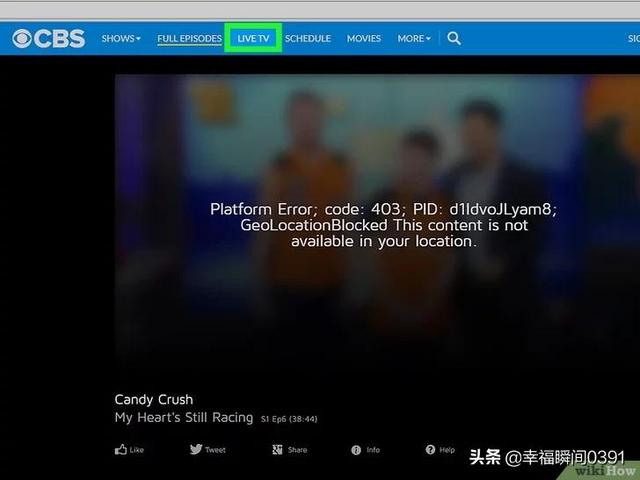
Task: Expand the SHOWS dropdown menu
Action: [x=121, y=38]
